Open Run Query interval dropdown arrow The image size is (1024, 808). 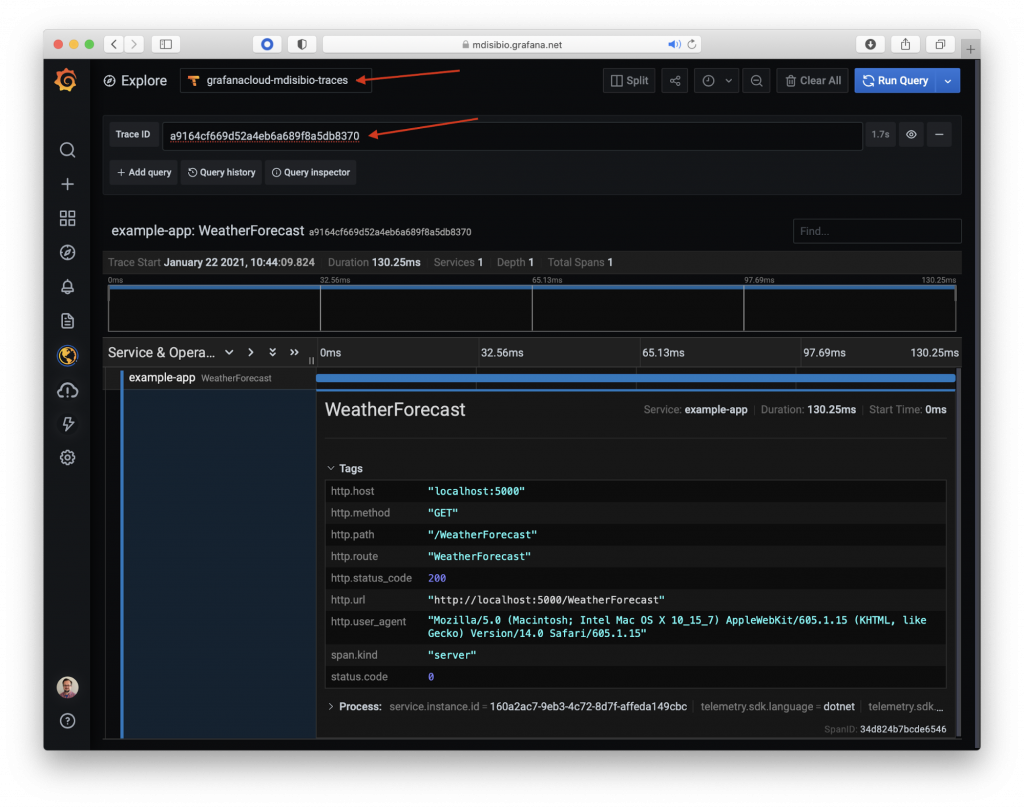(x=948, y=80)
